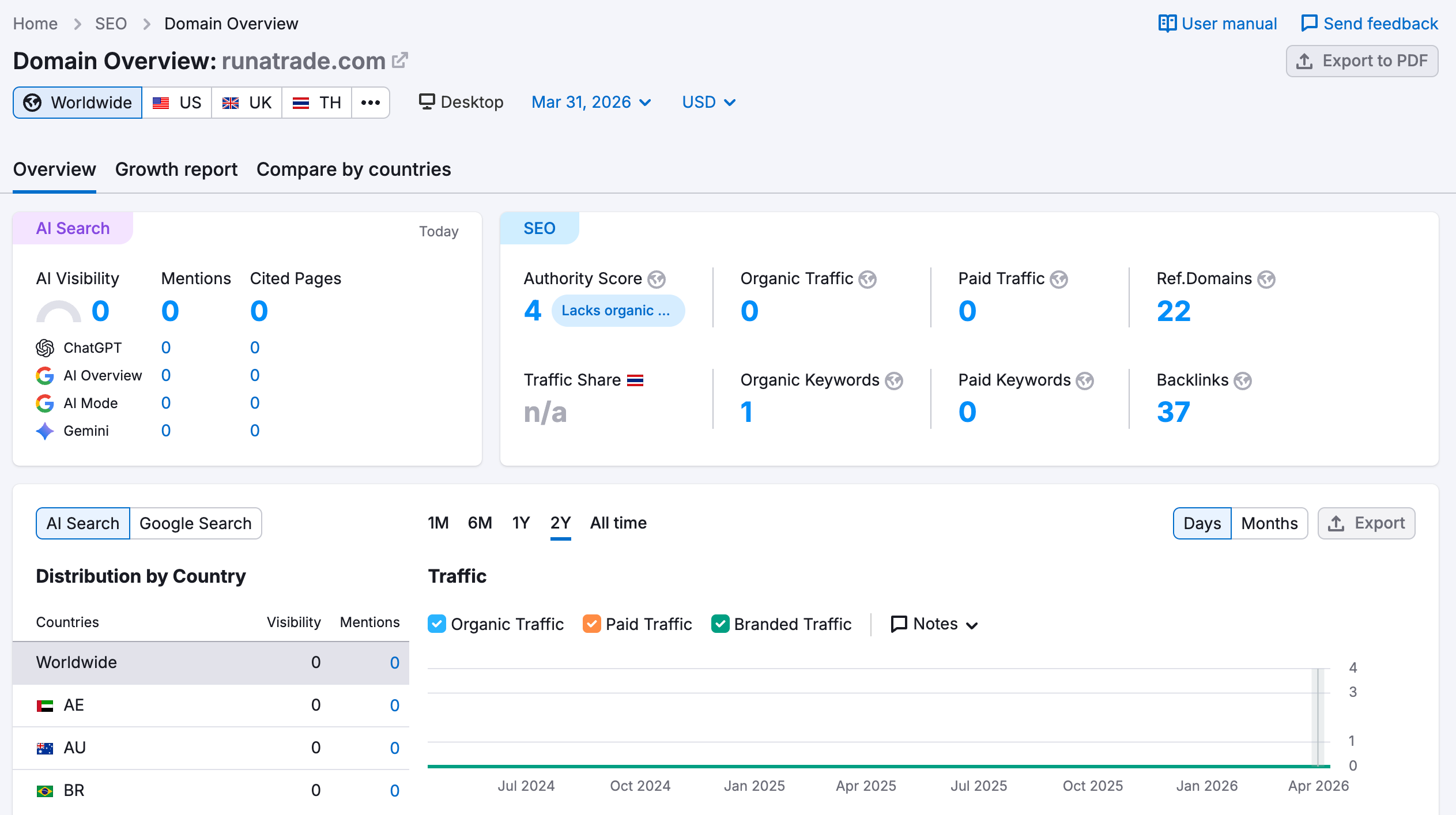The width and height of the screenshot is (1456, 815).
Task: Expand the Notes dropdown
Action: pyautogui.click(x=934, y=624)
